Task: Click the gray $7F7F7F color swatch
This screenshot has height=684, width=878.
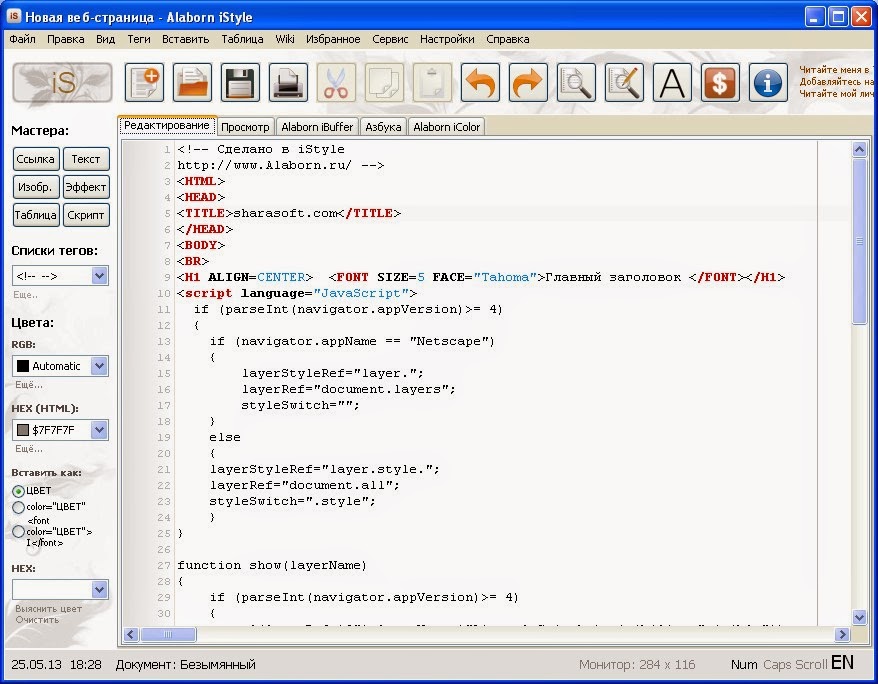Action: click(x=23, y=430)
